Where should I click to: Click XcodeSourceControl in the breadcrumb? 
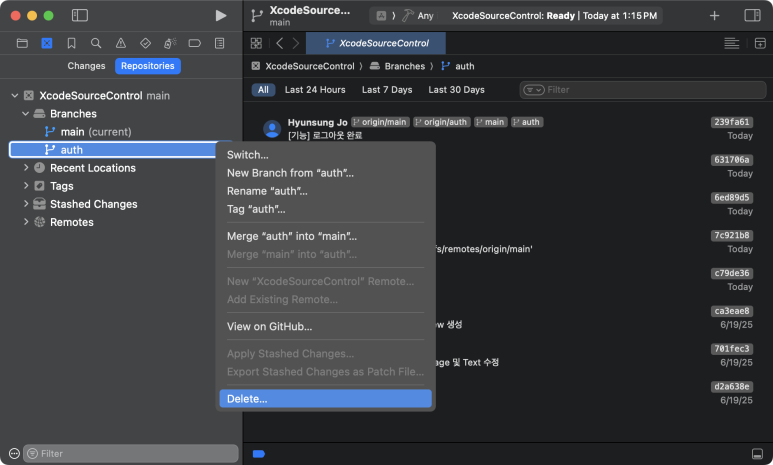[x=310, y=66]
